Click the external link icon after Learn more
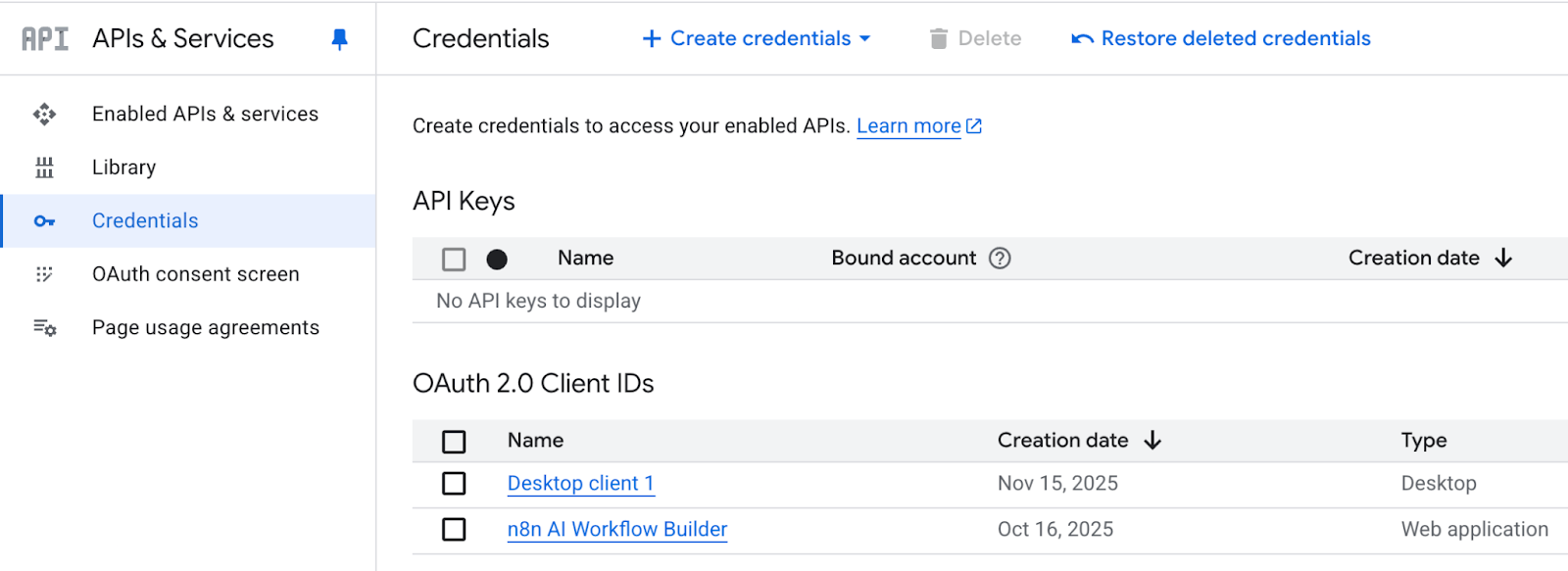Screen dimensions: 1568x571 (973, 126)
